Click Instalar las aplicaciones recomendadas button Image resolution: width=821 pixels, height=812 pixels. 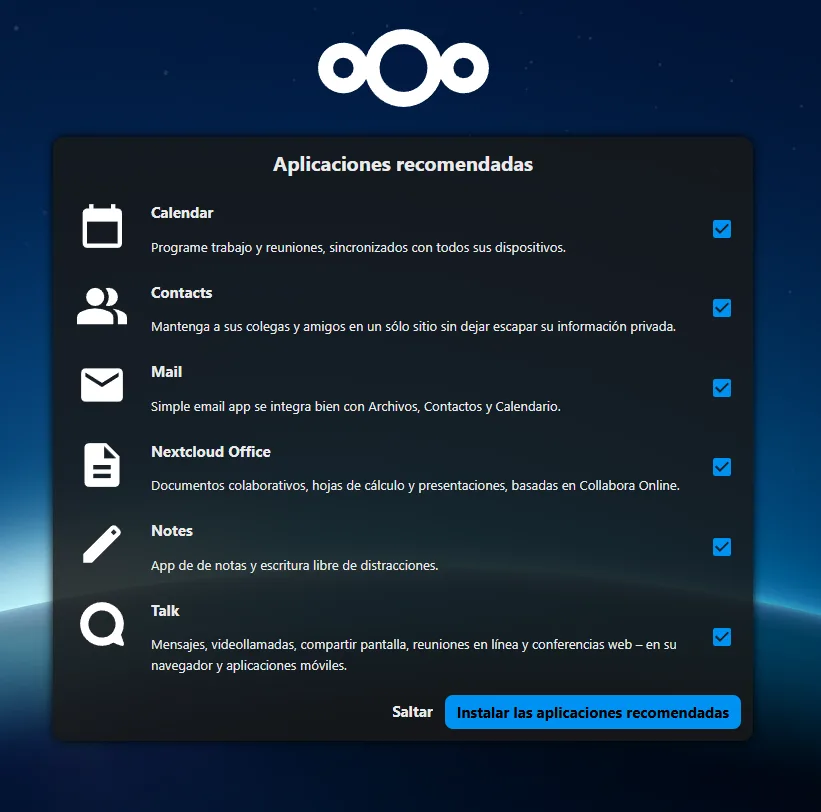[592, 713]
